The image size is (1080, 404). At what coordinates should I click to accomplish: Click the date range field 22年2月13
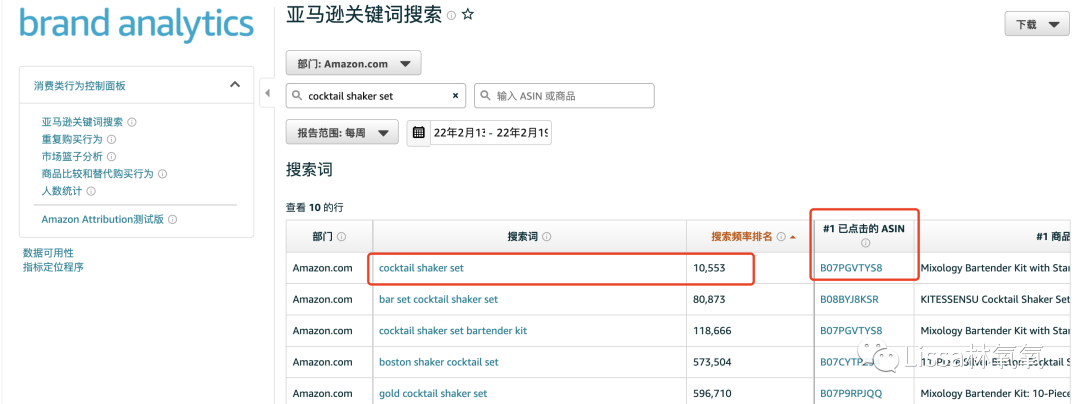coord(490,132)
